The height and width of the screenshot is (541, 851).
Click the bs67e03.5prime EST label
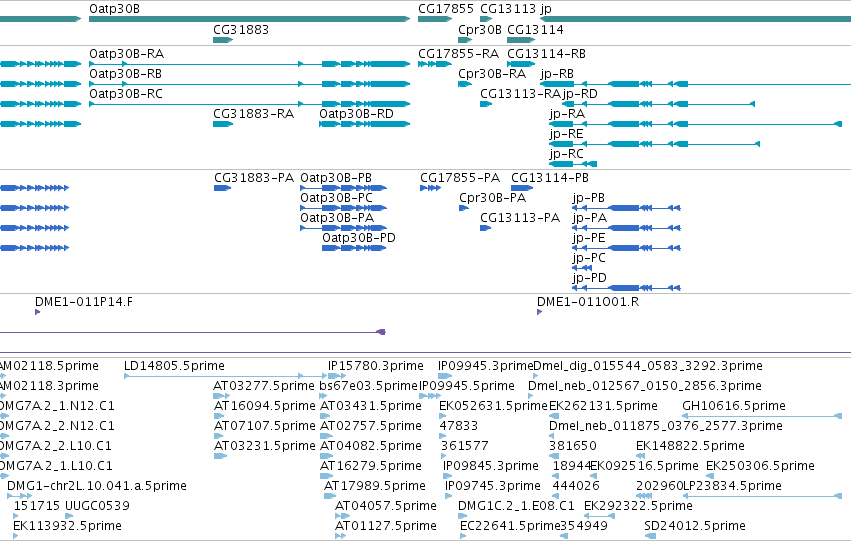[369, 386]
